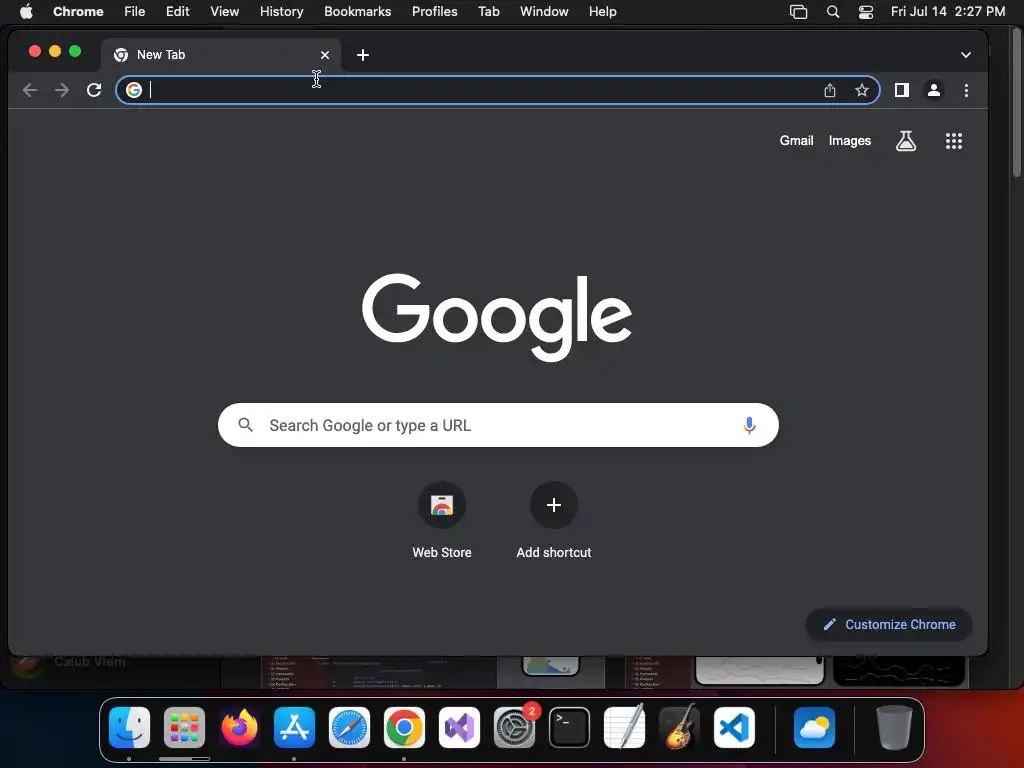Viewport: 1024px width, 768px height.
Task: Go forward using the forward arrow
Action: click(62, 90)
